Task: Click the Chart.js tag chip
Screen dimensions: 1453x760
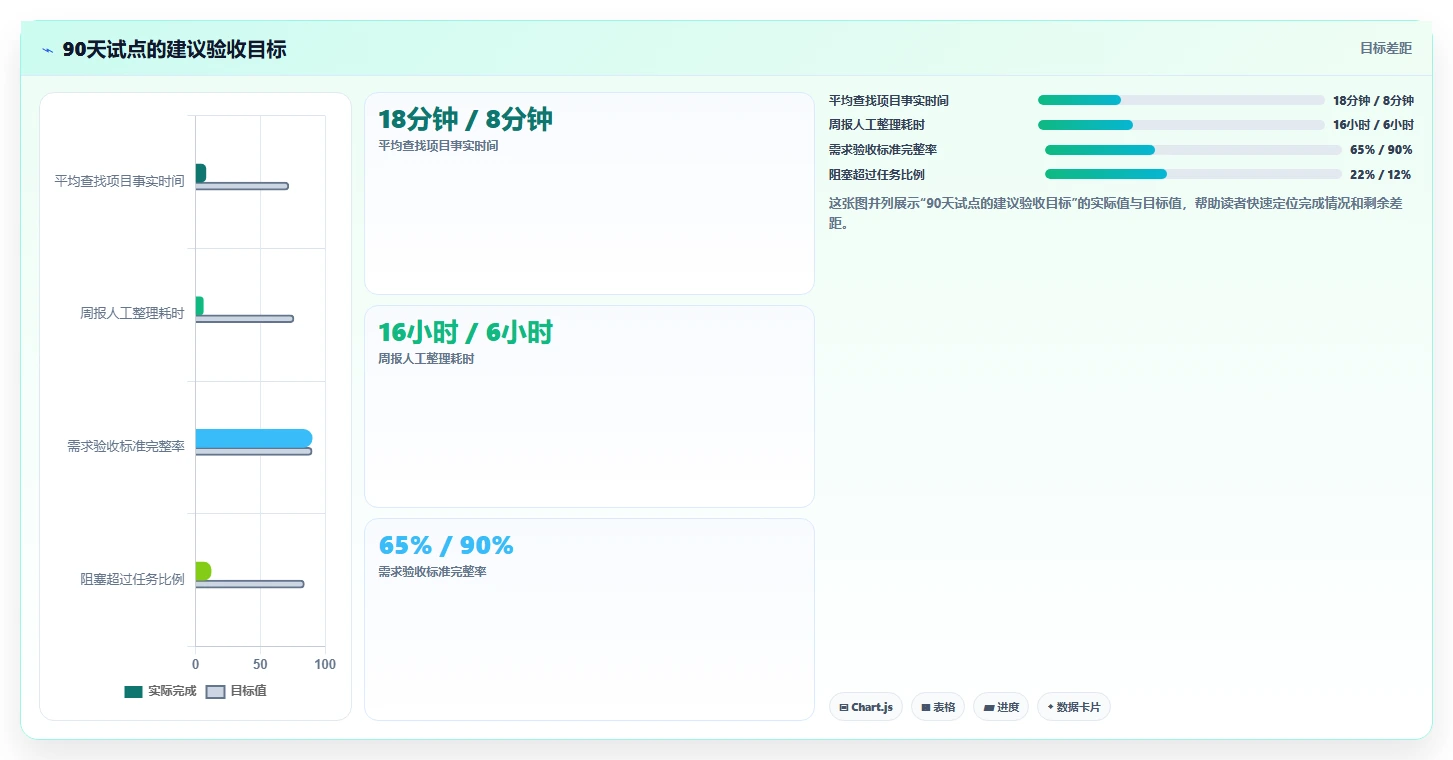Action: coord(866,707)
